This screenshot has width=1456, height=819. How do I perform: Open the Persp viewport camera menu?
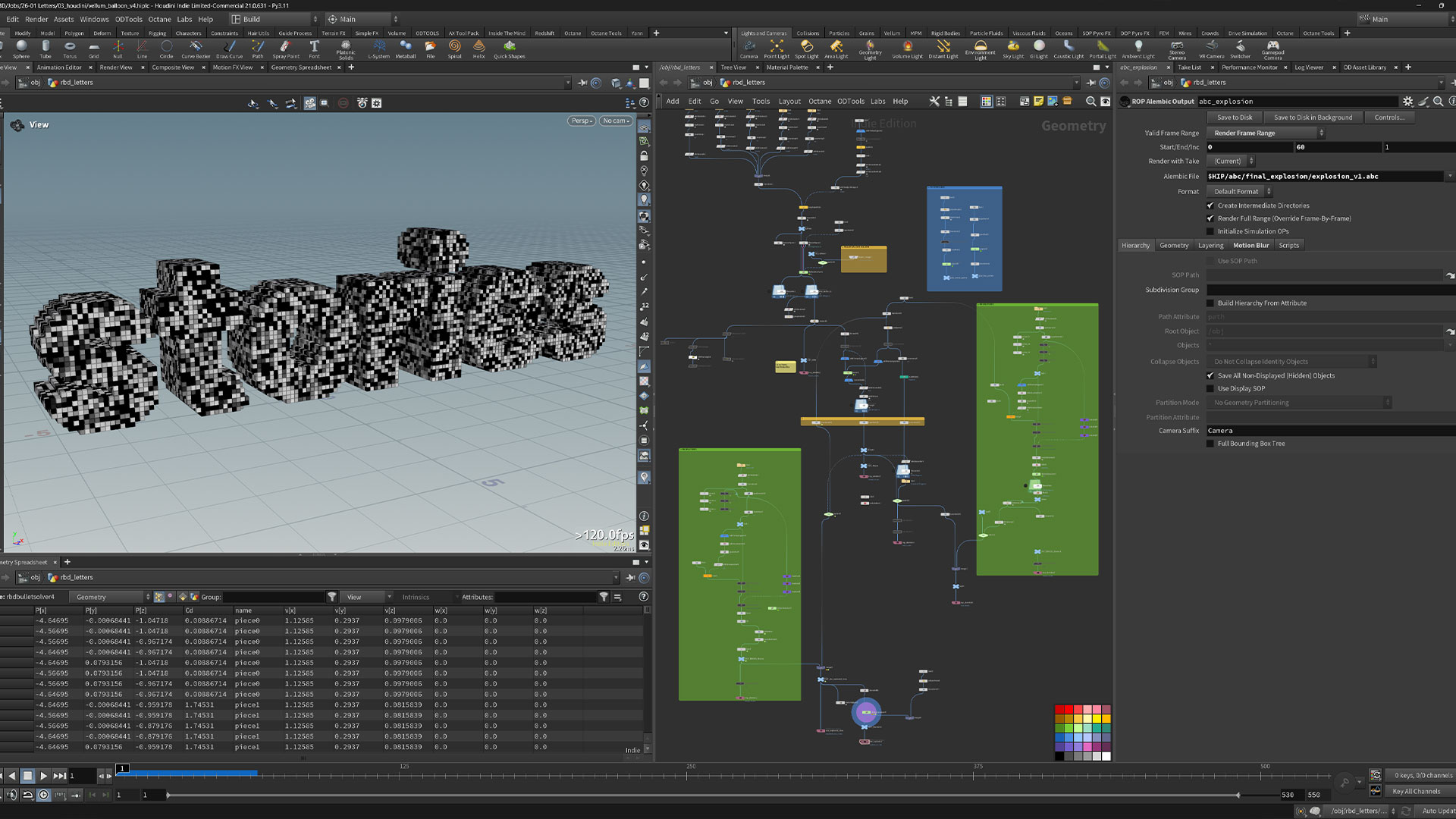(581, 121)
